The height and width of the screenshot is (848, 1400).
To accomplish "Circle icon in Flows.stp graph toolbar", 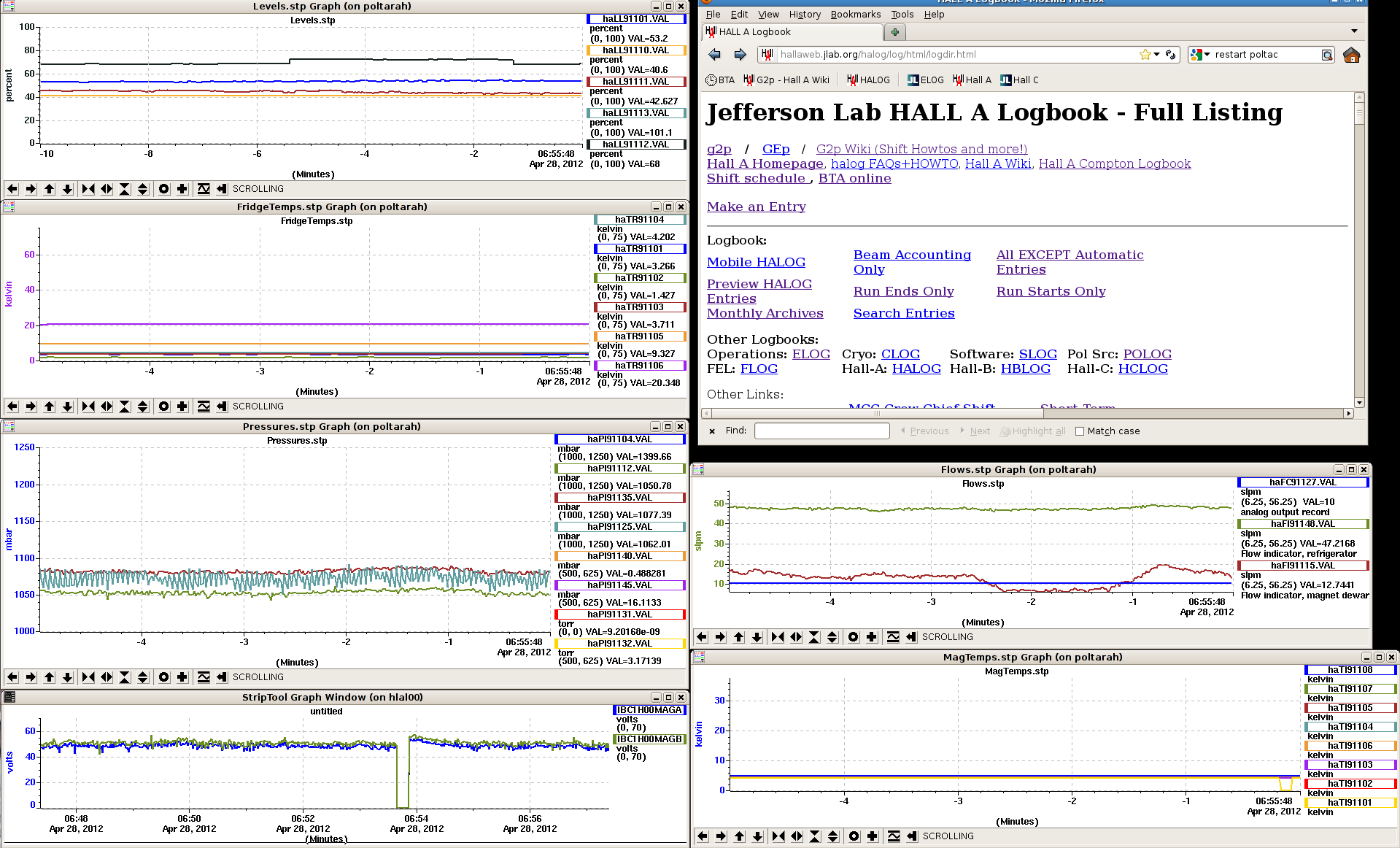I will (x=854, y=637).
